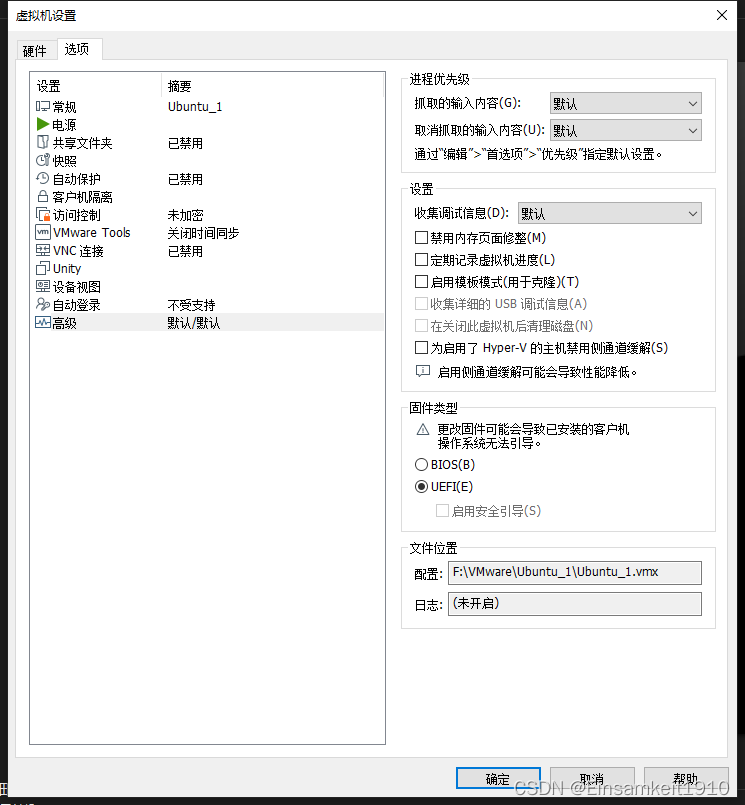Check 禁用内存页面修整(M) checkbox
This screenshot has width=745, height=805.
[x=421, y=238]
